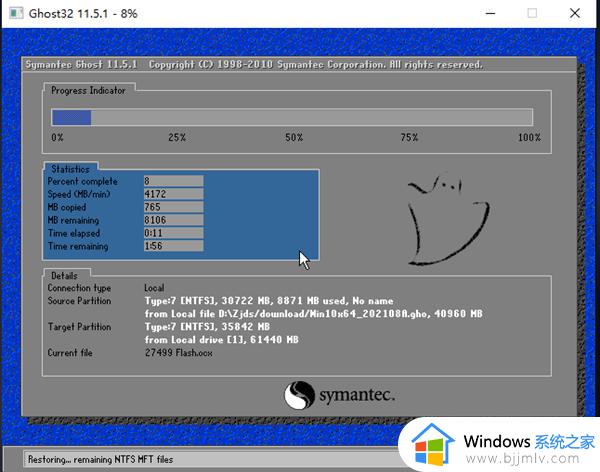The image size is (600, 472).
Task: Click the MB copied label
Action: 67,207
